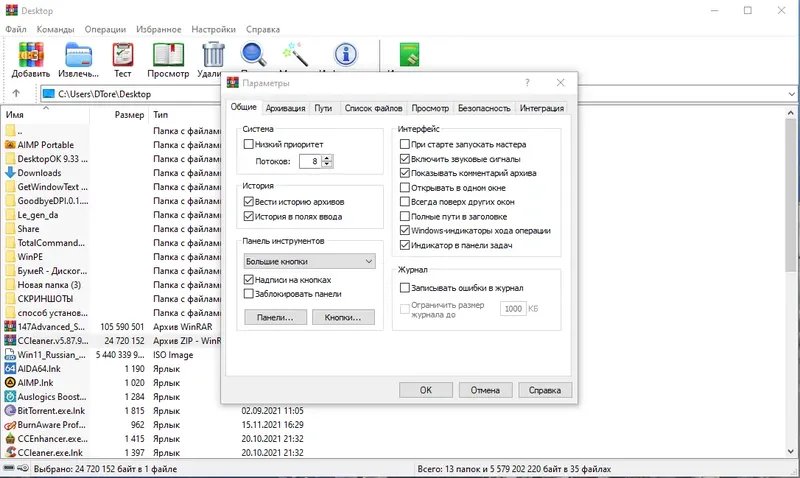Click the Auslogics Boost shortcut icon

tap(10, 396)
